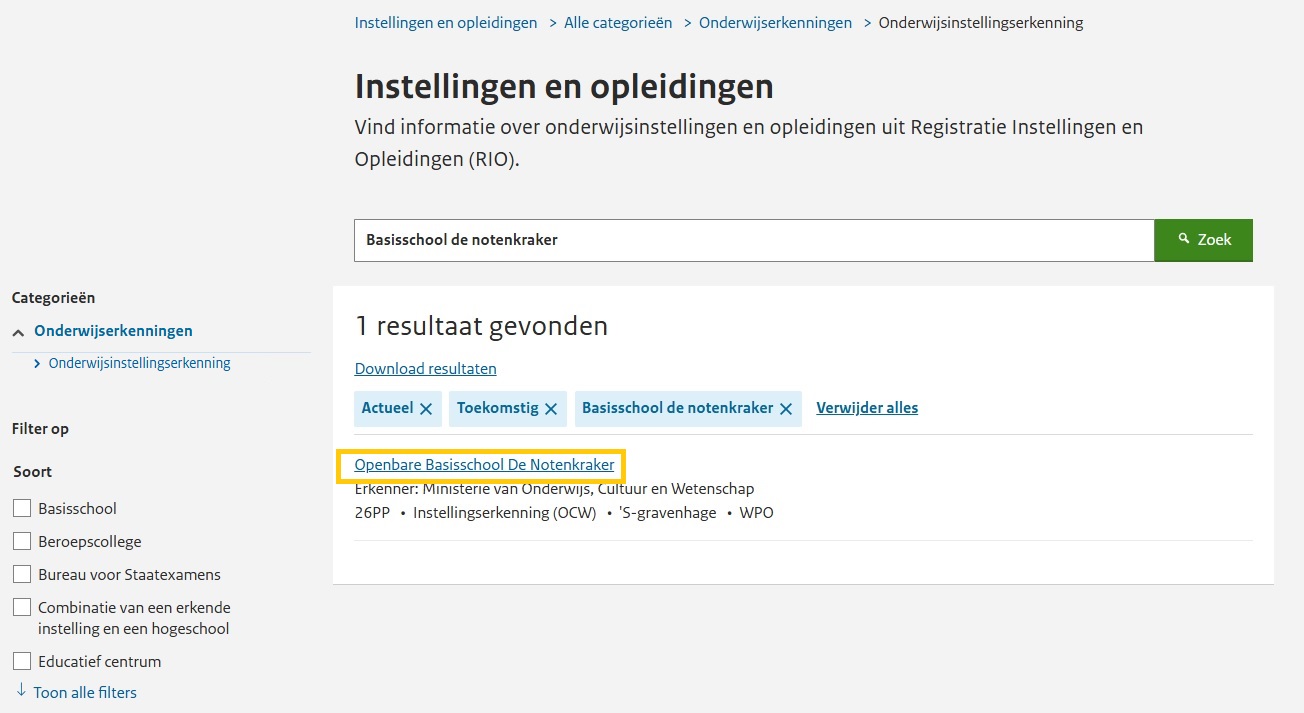
Task: Click the current 'Onderwijsinstellingserkenning' breadcrumb text
Action: pos(981,22)
